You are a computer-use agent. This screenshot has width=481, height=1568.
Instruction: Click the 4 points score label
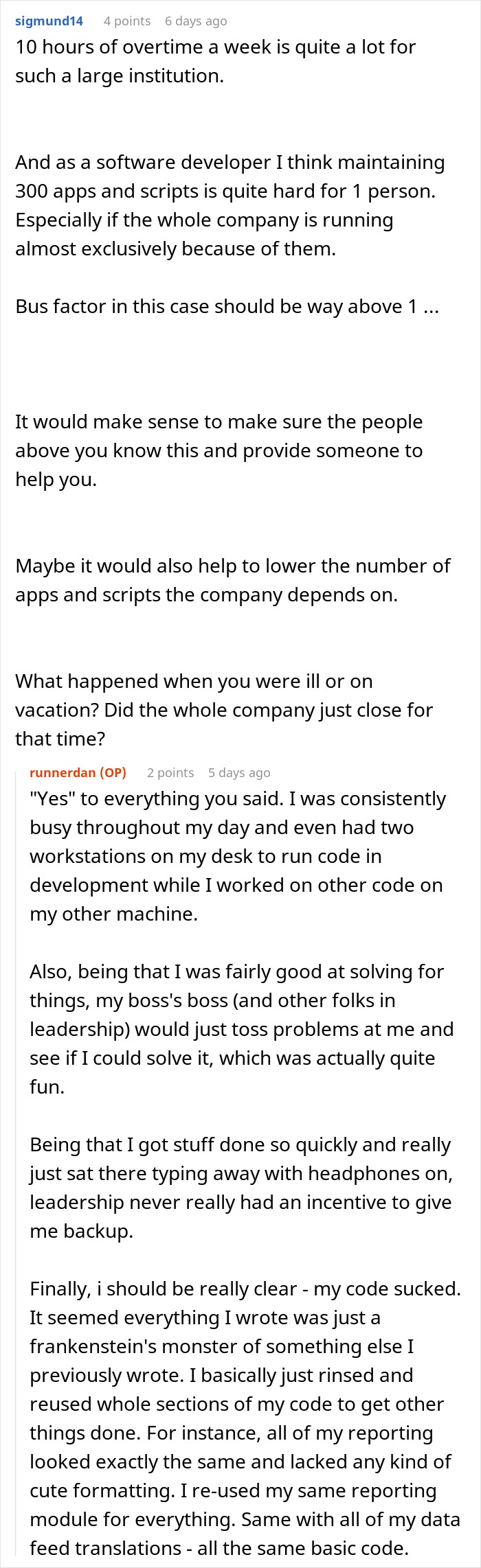click(x=127, y=21)
